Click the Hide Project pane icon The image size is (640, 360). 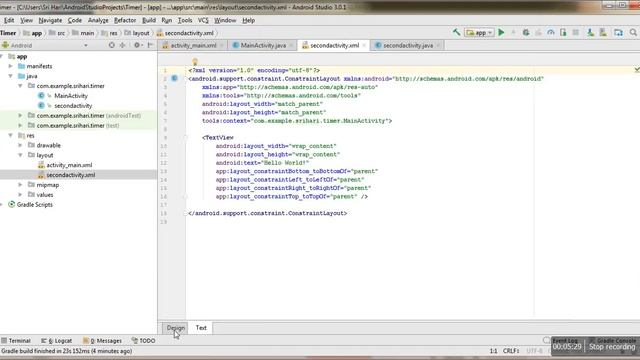tap(150, 45)
